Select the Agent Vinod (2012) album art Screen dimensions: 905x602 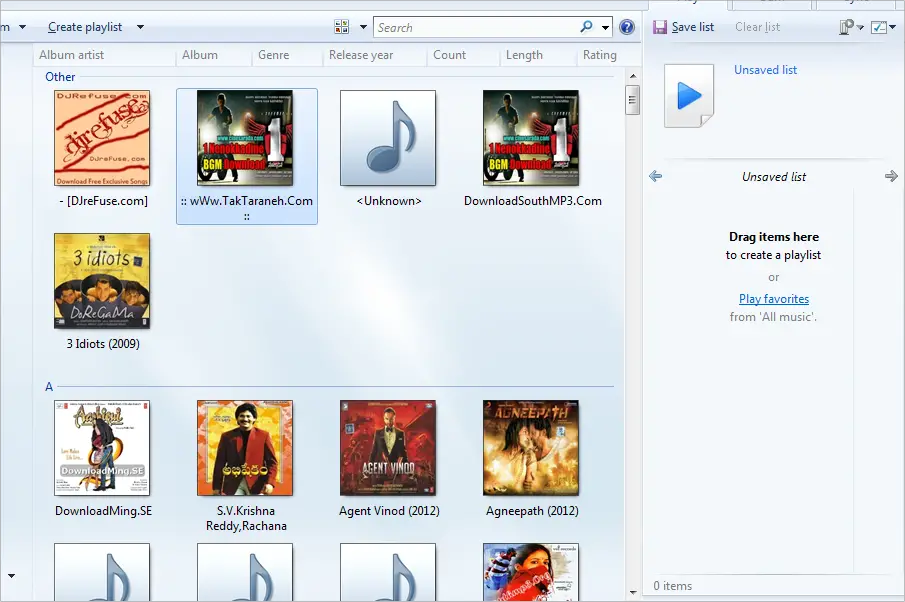tap(388, 448)
